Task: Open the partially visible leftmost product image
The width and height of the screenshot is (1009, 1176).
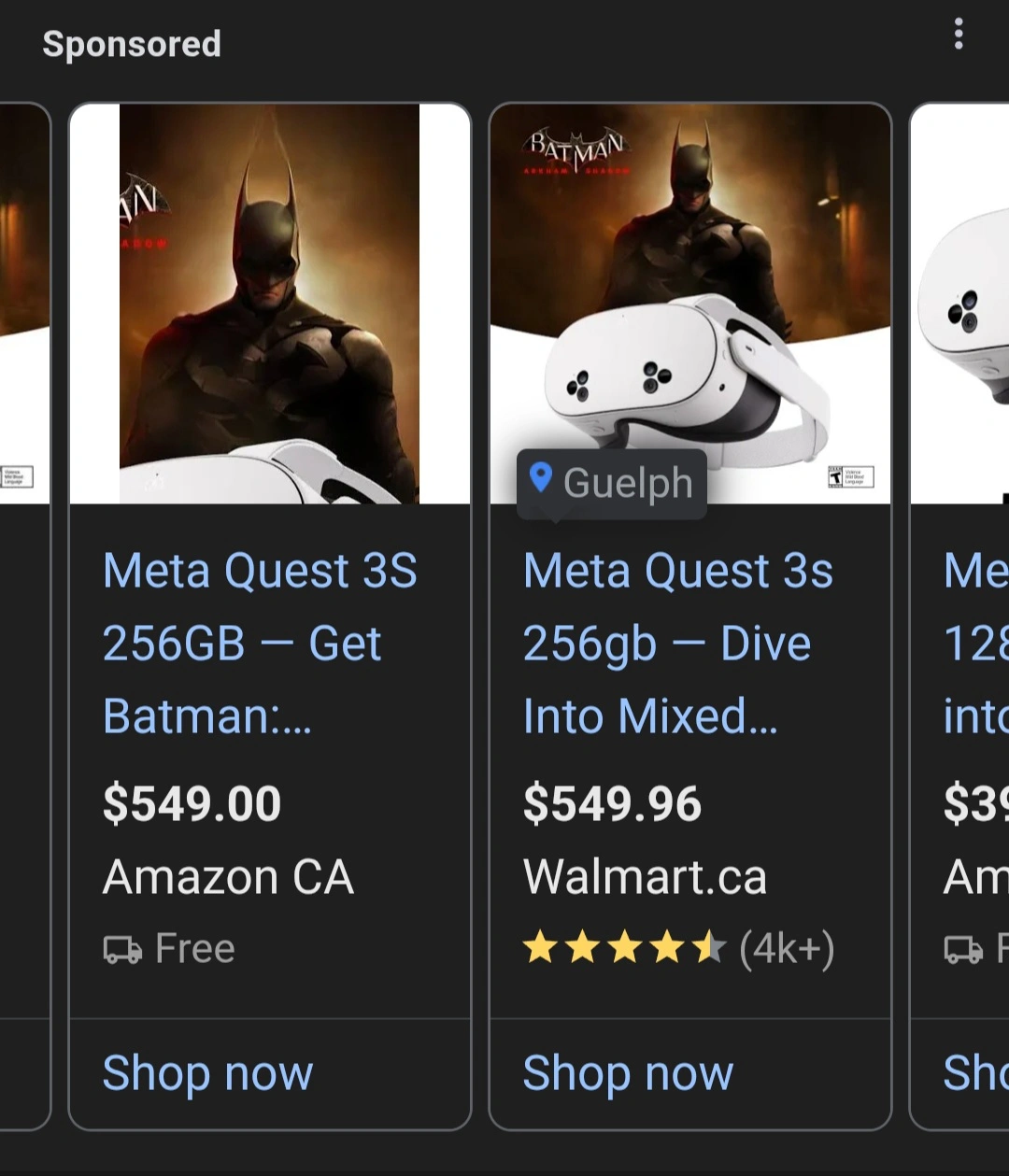Action: [x=24, y=304]
